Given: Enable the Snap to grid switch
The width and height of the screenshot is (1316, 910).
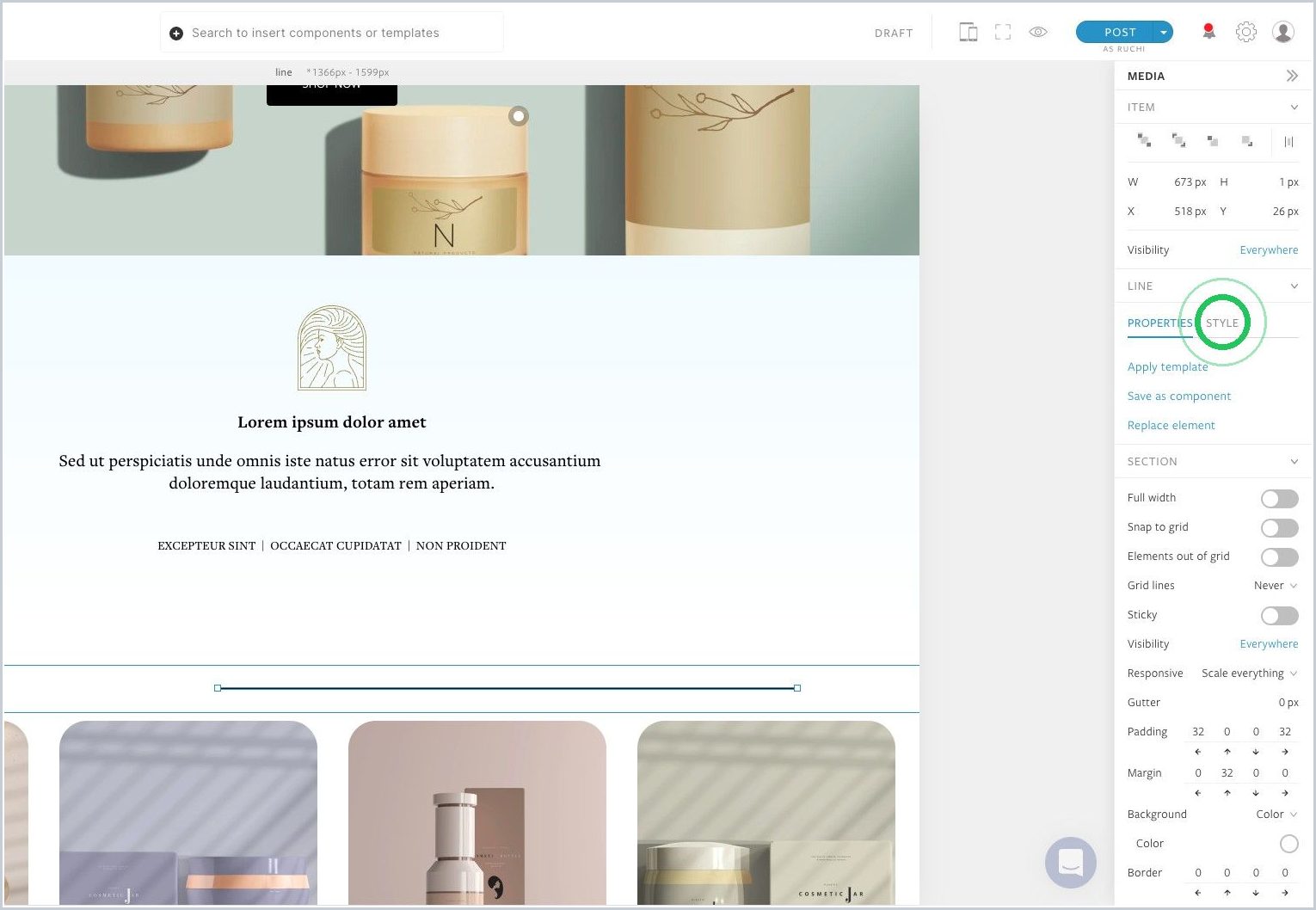Looking at the screenshot, I should click(x=1280, y=528).
